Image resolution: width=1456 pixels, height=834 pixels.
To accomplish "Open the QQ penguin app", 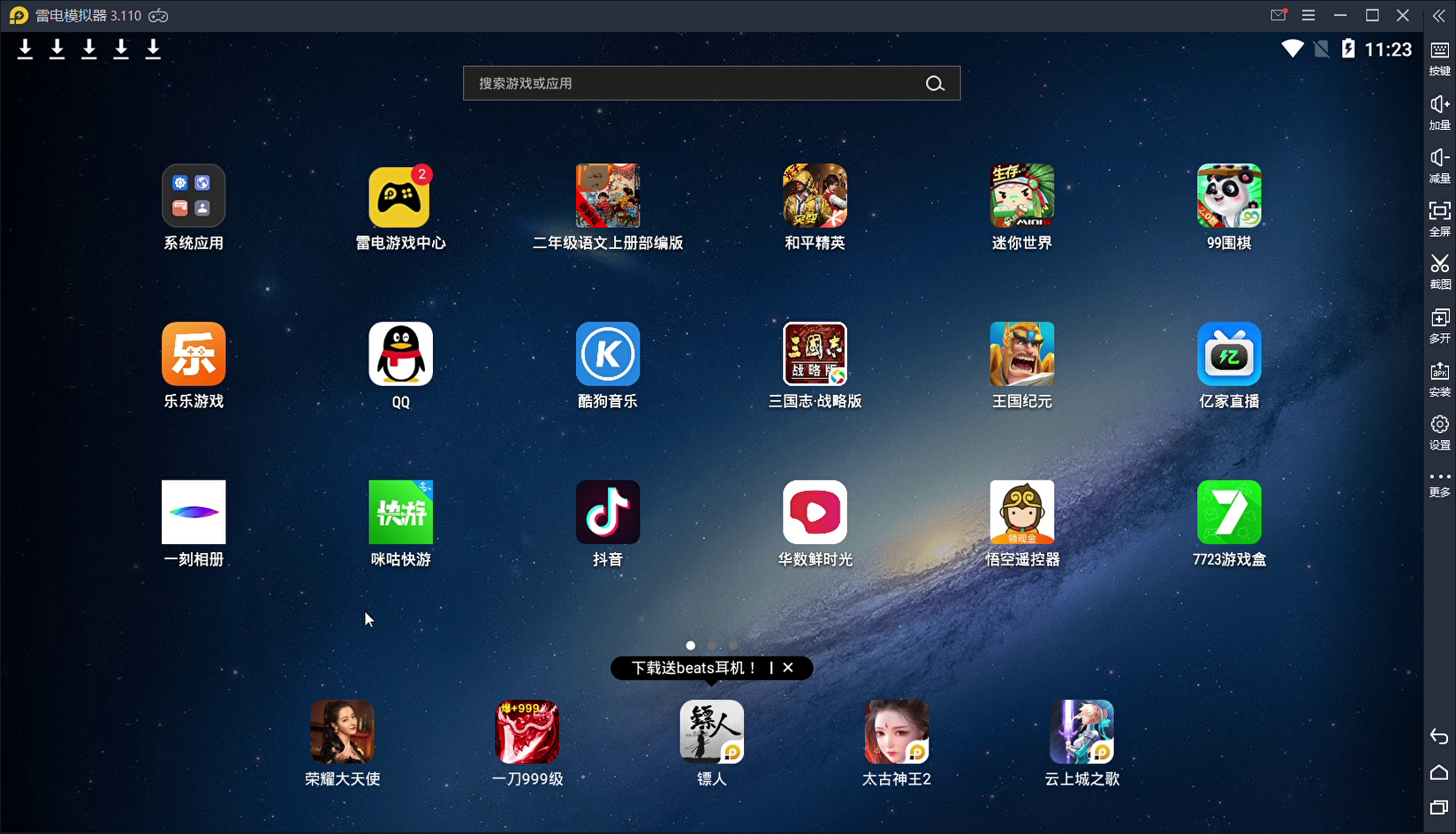I will (x=400, y=354).
